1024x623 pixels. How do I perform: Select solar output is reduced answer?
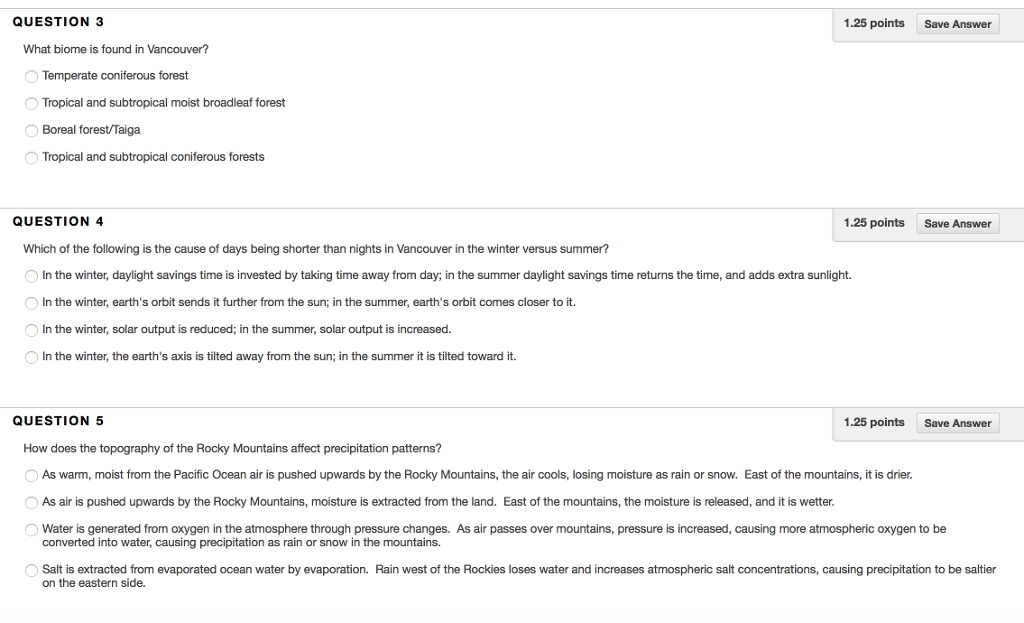[x=32, y=330]
